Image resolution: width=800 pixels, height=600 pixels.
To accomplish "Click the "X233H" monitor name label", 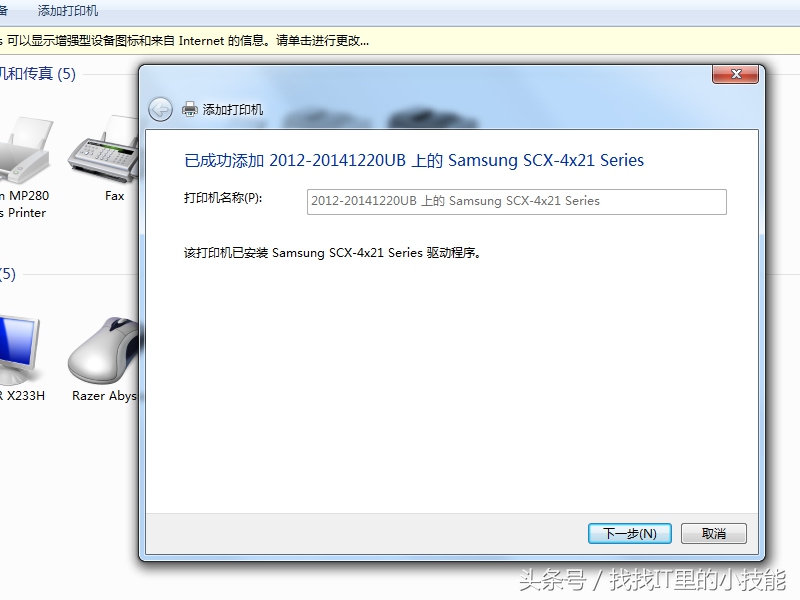I will pos(22,396).
